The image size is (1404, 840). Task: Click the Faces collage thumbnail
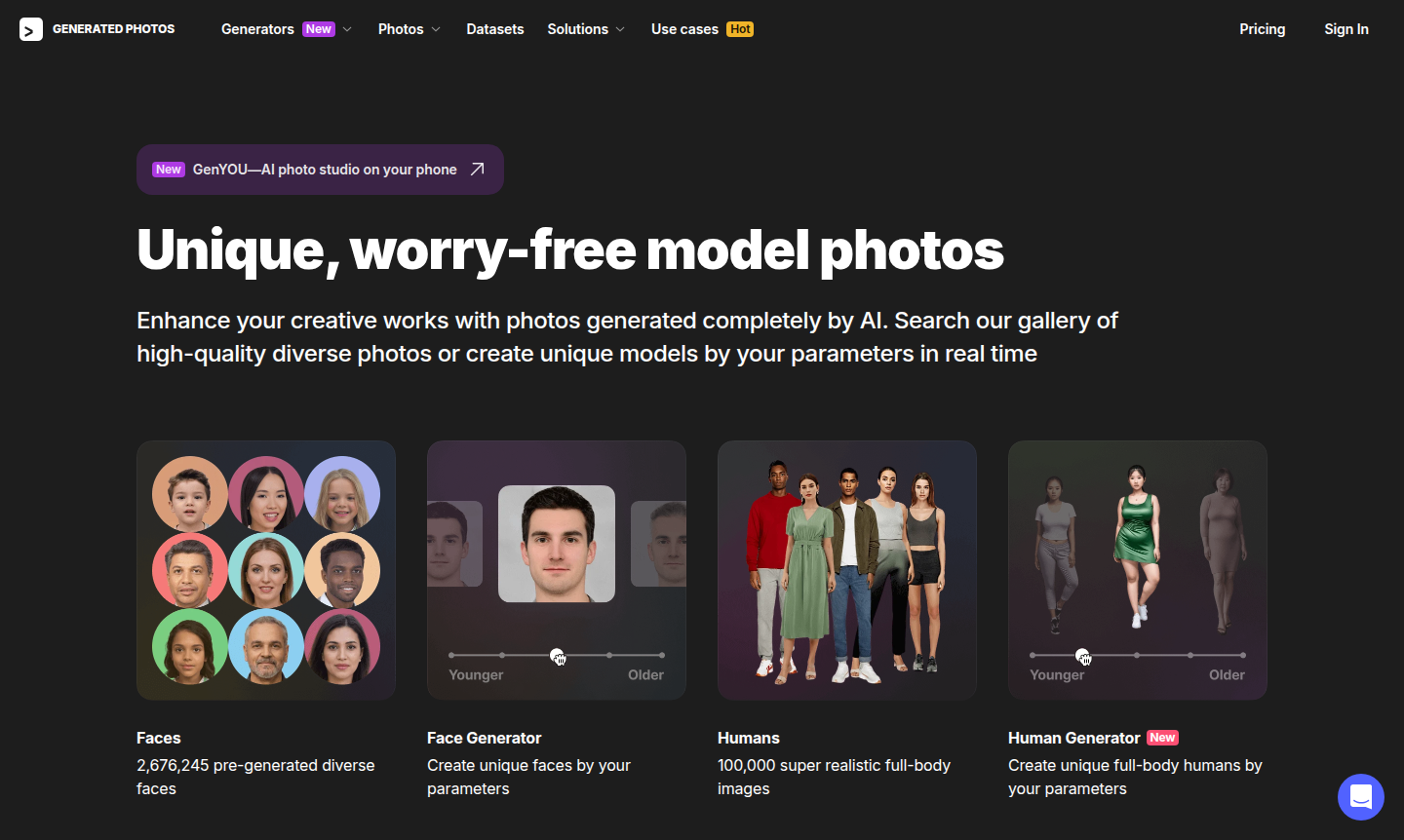(265, 570)
